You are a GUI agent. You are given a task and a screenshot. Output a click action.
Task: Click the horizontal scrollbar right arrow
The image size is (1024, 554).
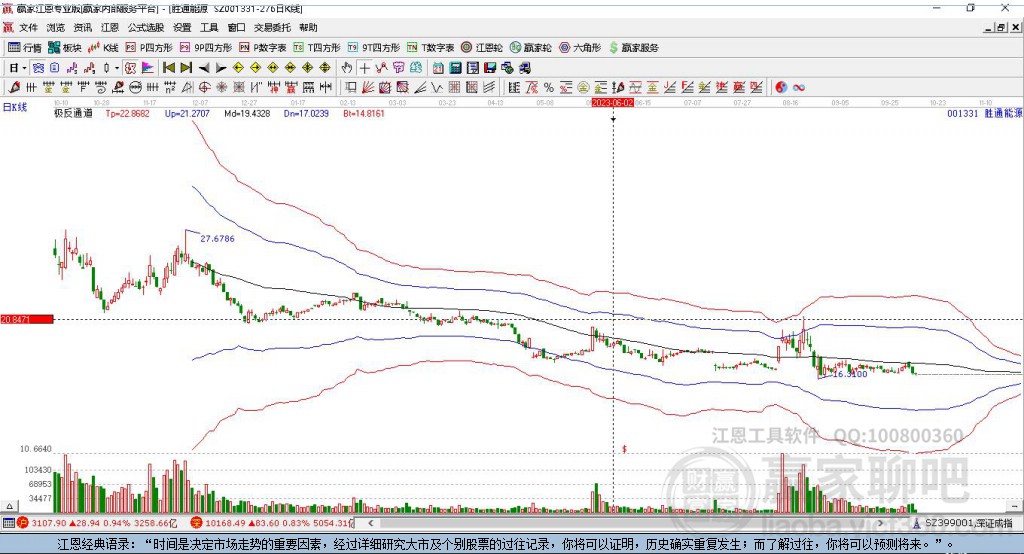[x=880, y=523]
